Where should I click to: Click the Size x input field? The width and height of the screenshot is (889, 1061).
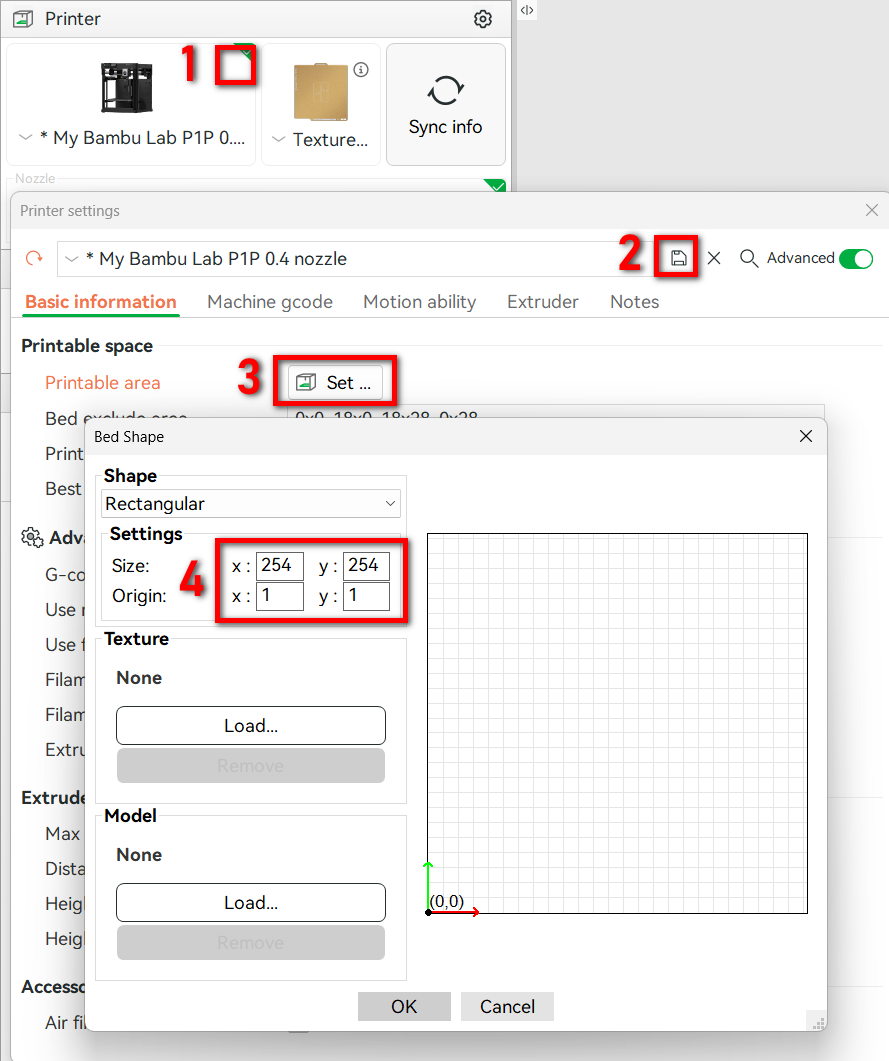point(279,566)
